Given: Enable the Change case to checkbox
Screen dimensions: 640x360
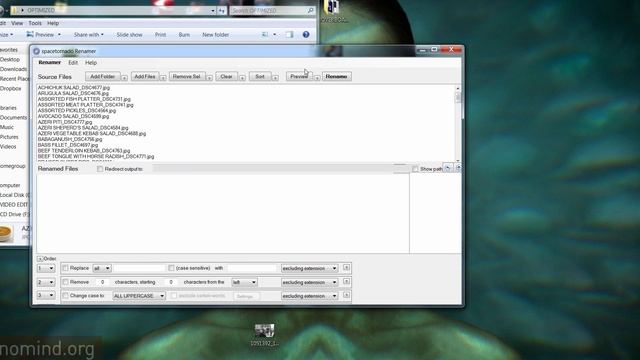Looking at the screenshot, I should [65, 296].
